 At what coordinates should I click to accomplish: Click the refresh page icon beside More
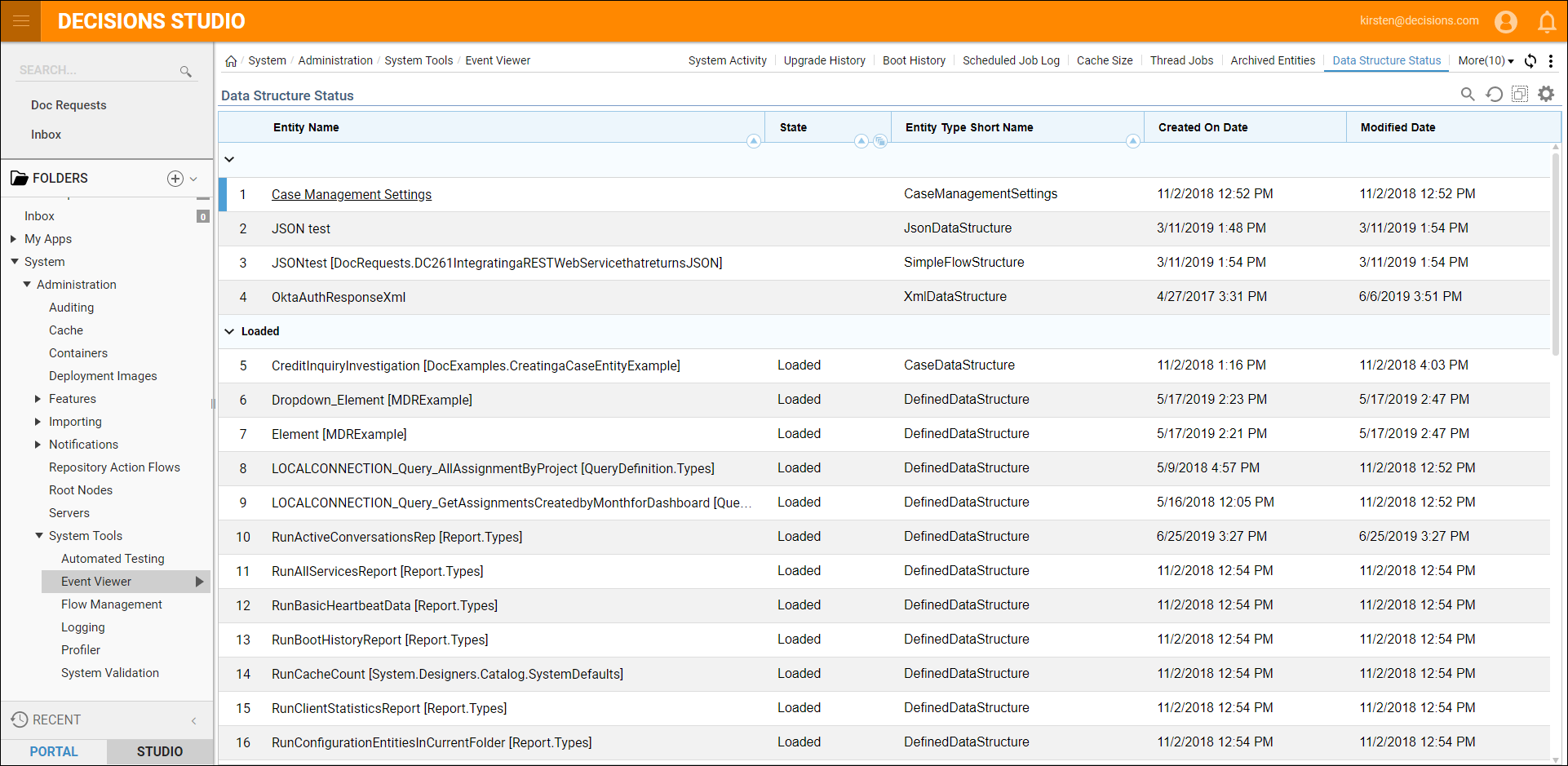1530,61
